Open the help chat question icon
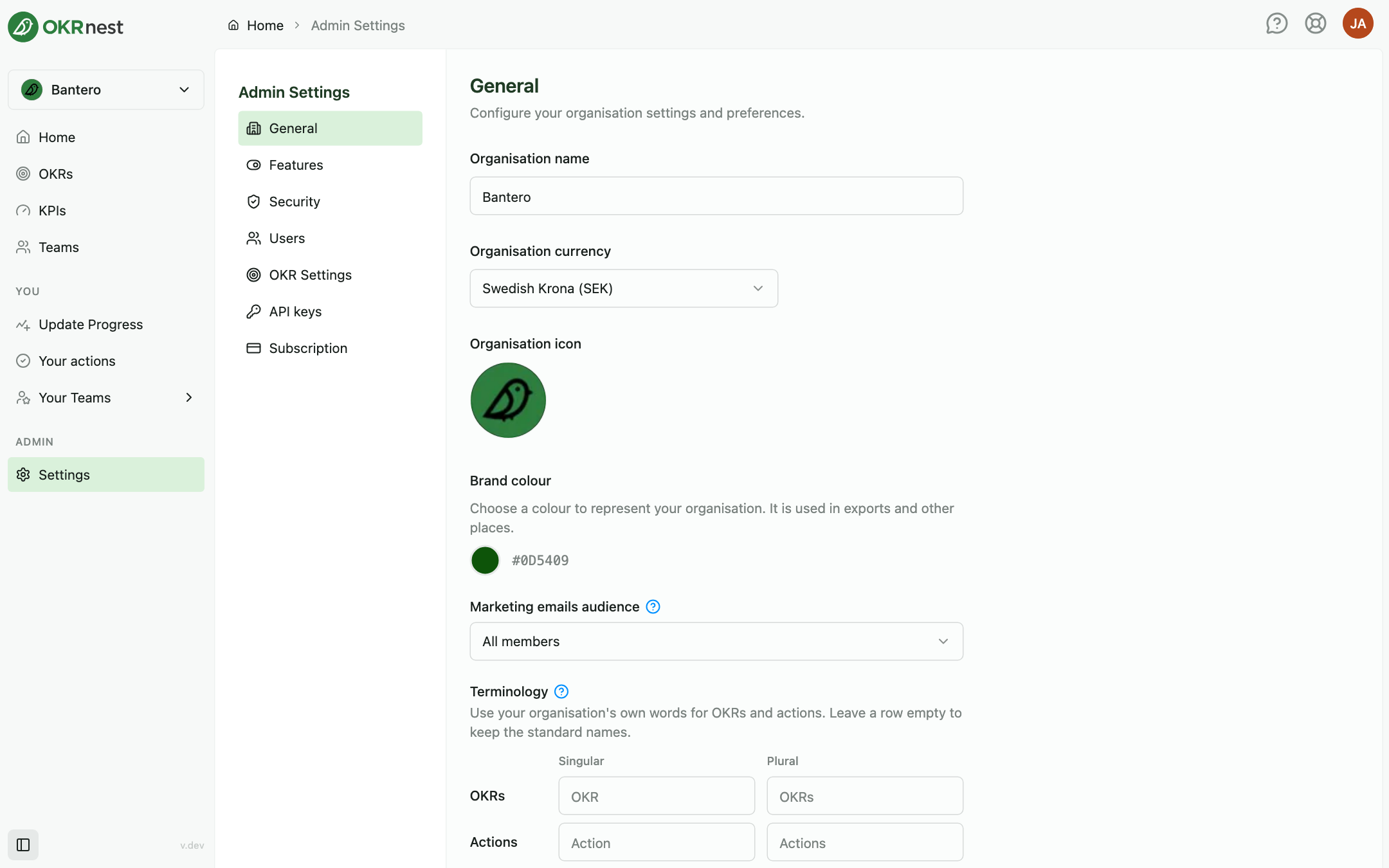 coord(1276,24)
